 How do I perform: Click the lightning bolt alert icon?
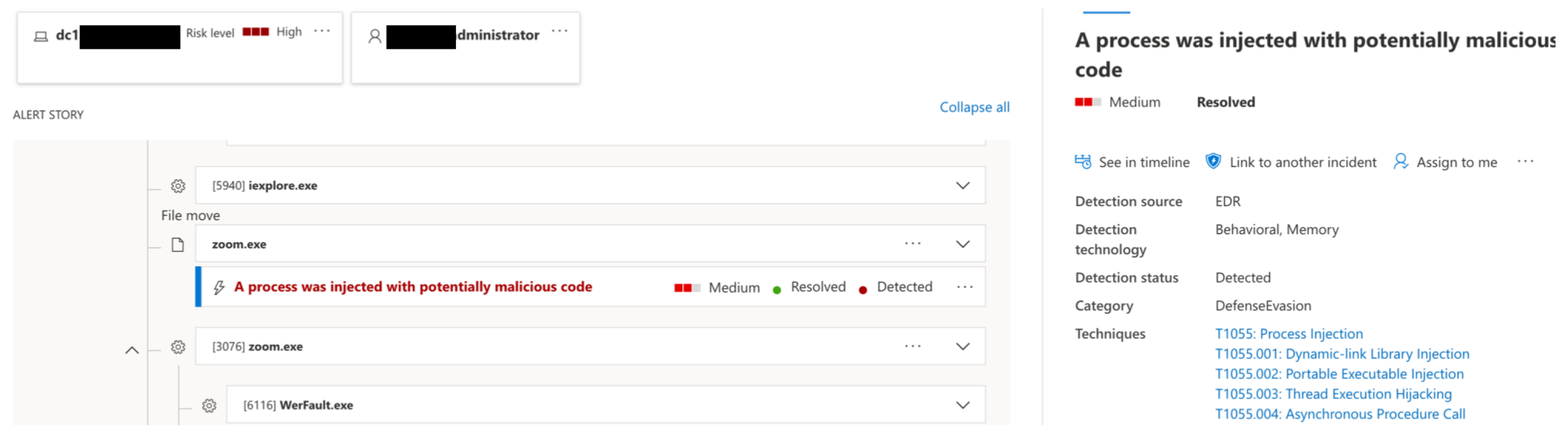[219, 287]
